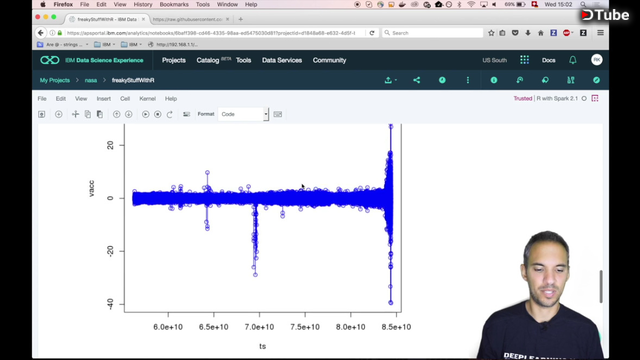Click the compass icon in the action bar
This screenshot has height=360, width=640.
(x=596, y=80)
